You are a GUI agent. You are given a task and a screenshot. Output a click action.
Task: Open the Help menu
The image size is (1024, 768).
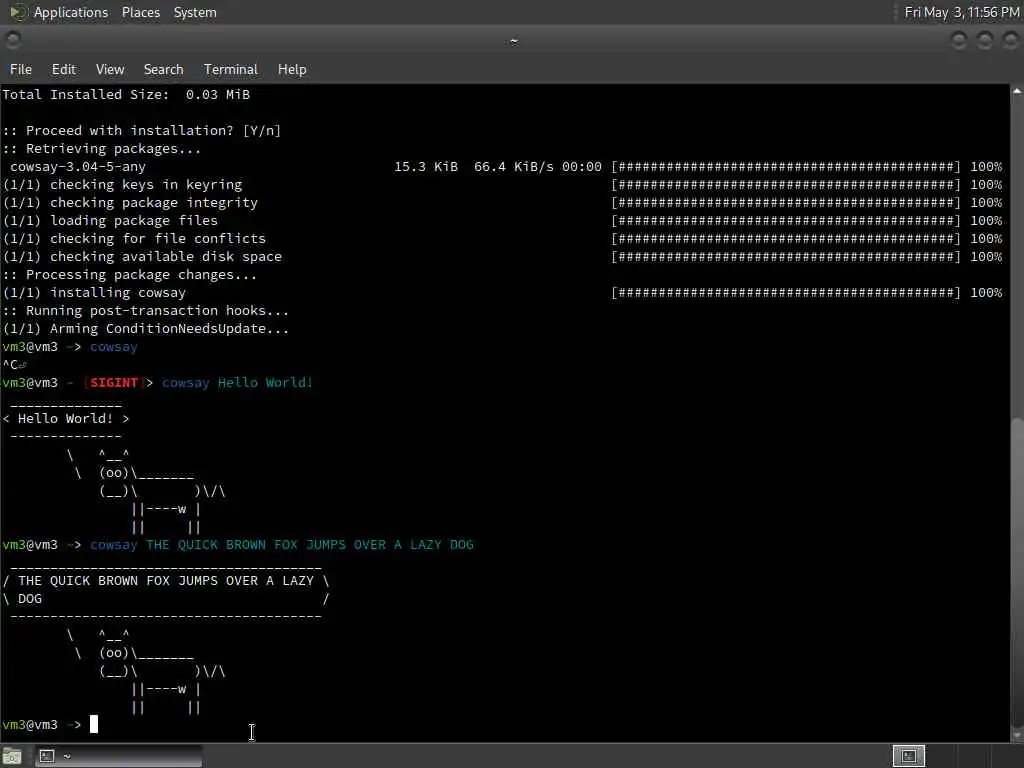point(292,69)
